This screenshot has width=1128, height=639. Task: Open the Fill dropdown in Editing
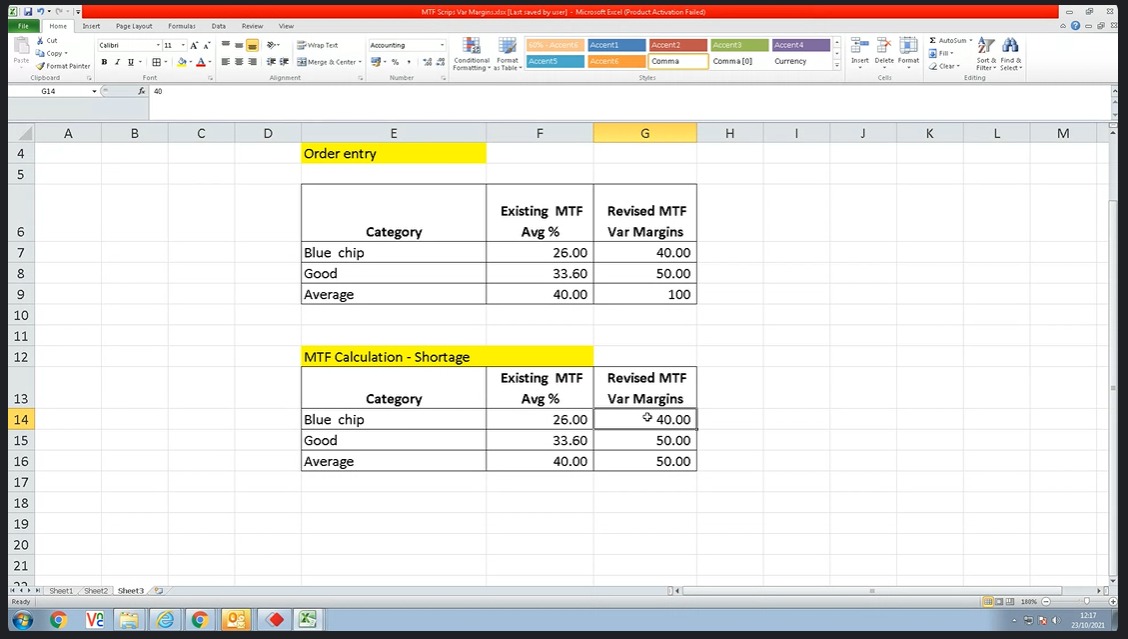[x=941, y=53]
